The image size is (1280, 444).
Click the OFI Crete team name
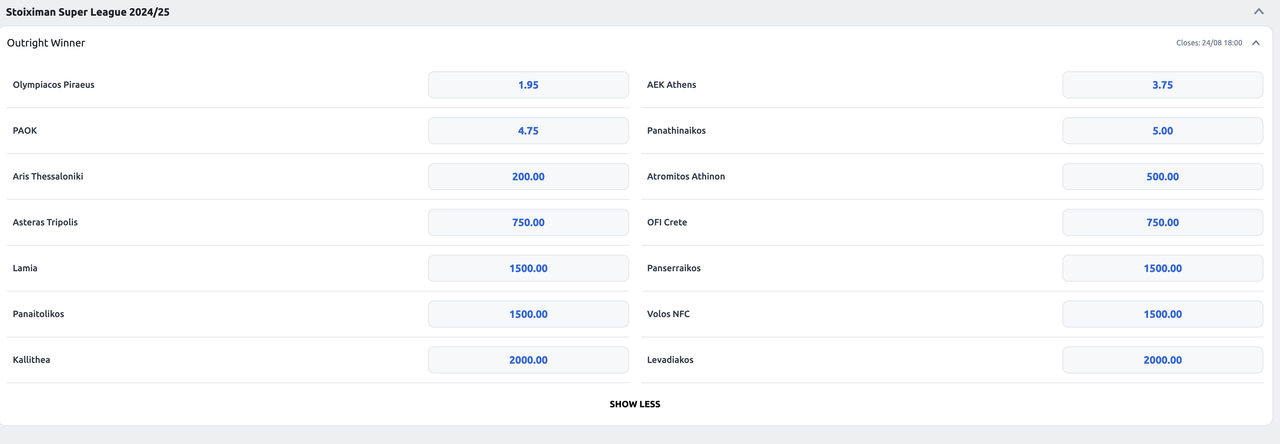(x=667, y=222)
